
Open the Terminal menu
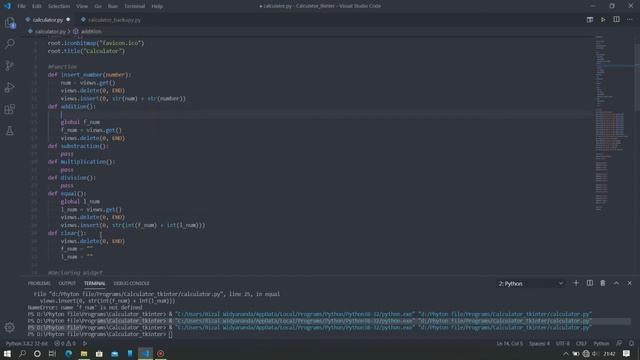point(134,6)
